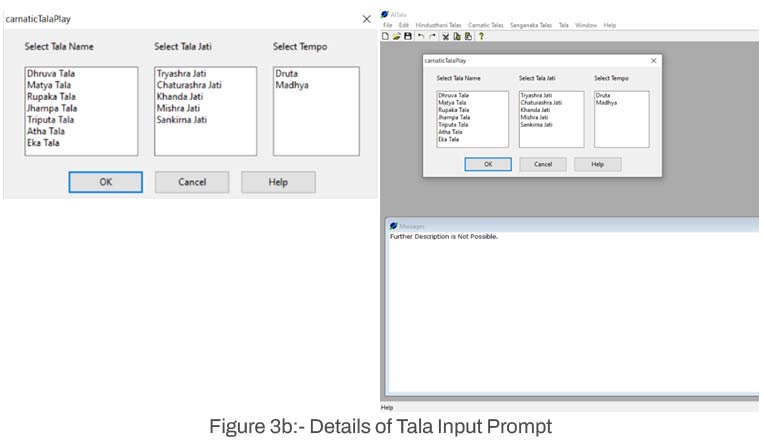763x442 pixels.
Task: Open the Carnatic Talas menu
Action: click(x=486, y=25)
